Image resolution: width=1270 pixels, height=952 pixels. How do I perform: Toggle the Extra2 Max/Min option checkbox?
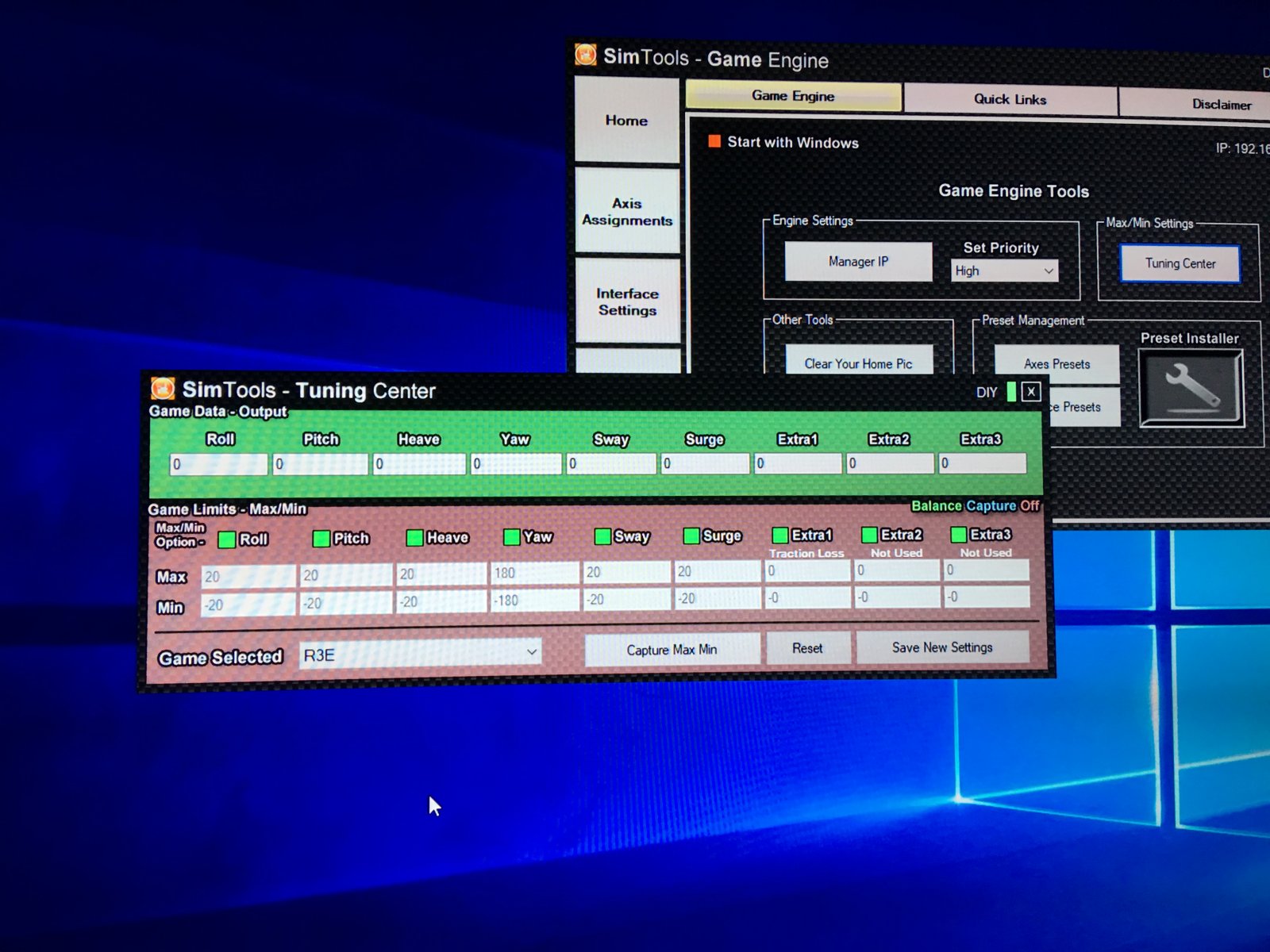(869, 535)
